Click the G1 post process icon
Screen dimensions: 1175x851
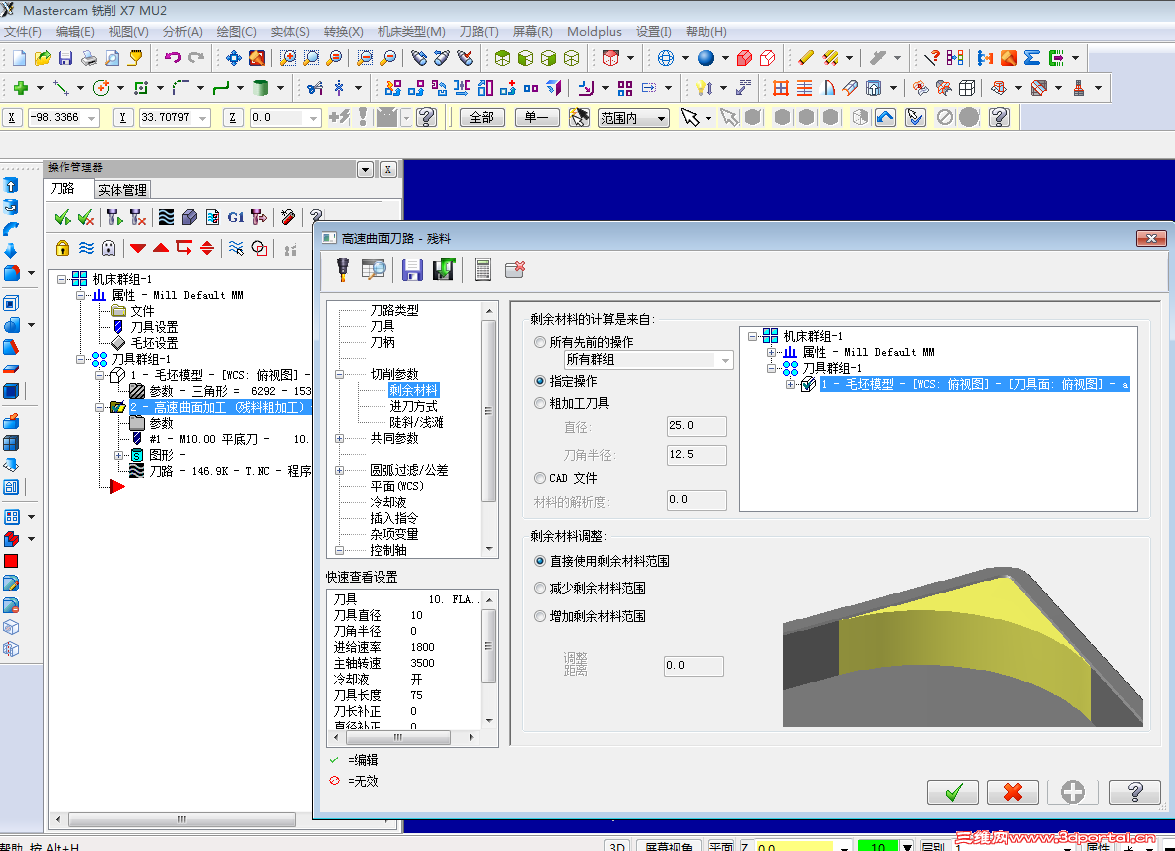coord(236,217)
